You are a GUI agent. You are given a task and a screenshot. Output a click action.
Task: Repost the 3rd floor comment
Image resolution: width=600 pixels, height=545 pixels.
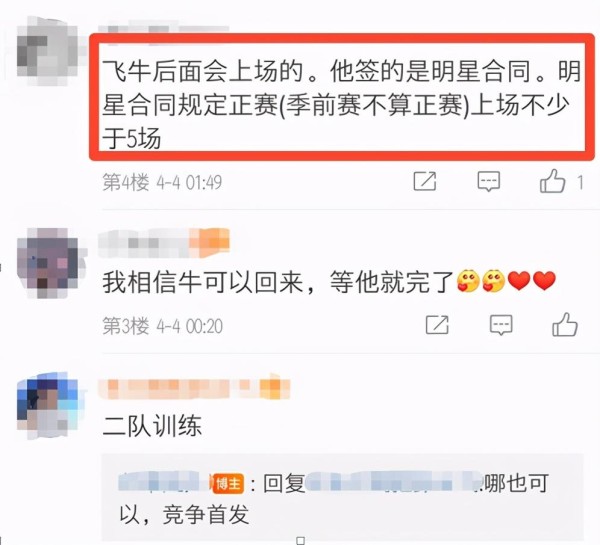pyautogui.click(x=437, y=325)
